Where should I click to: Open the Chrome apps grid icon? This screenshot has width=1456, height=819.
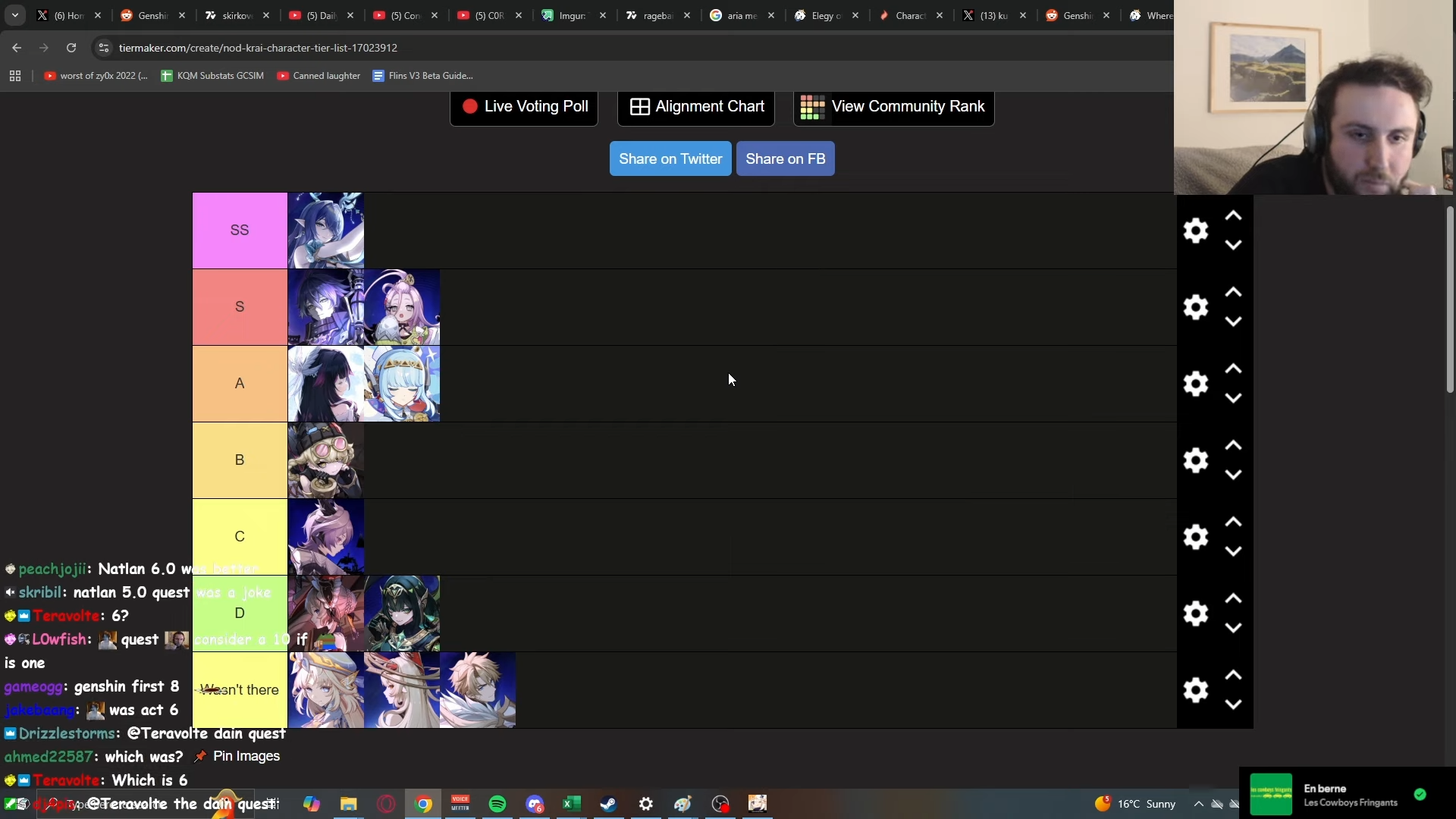(15, 76)
